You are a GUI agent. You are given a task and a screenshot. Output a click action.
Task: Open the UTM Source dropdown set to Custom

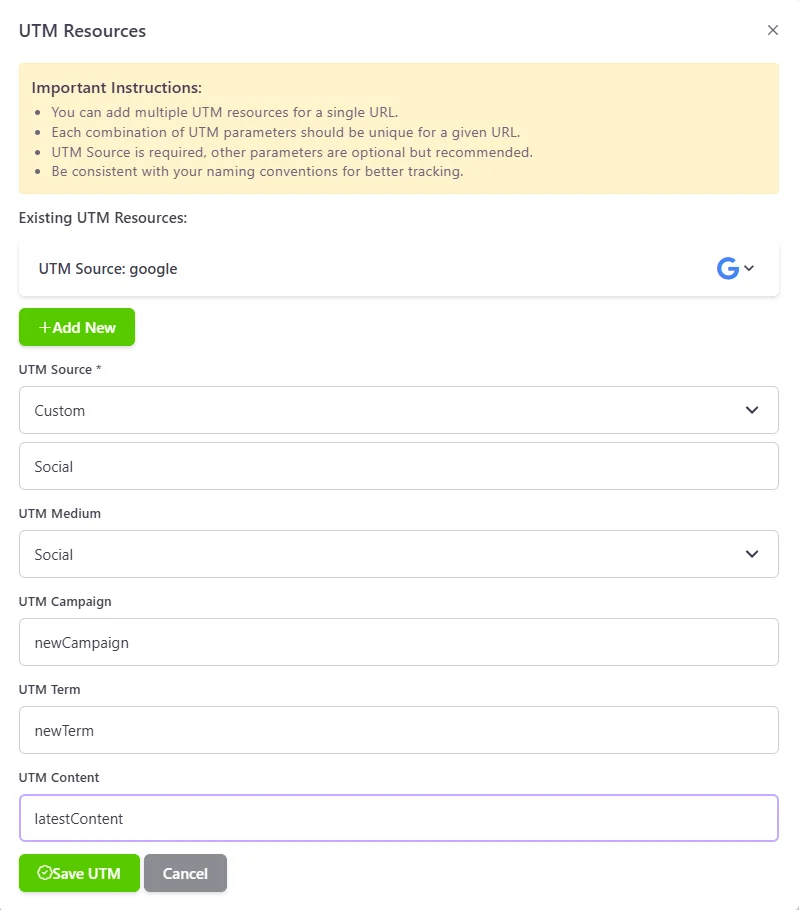tap(399, 410)
